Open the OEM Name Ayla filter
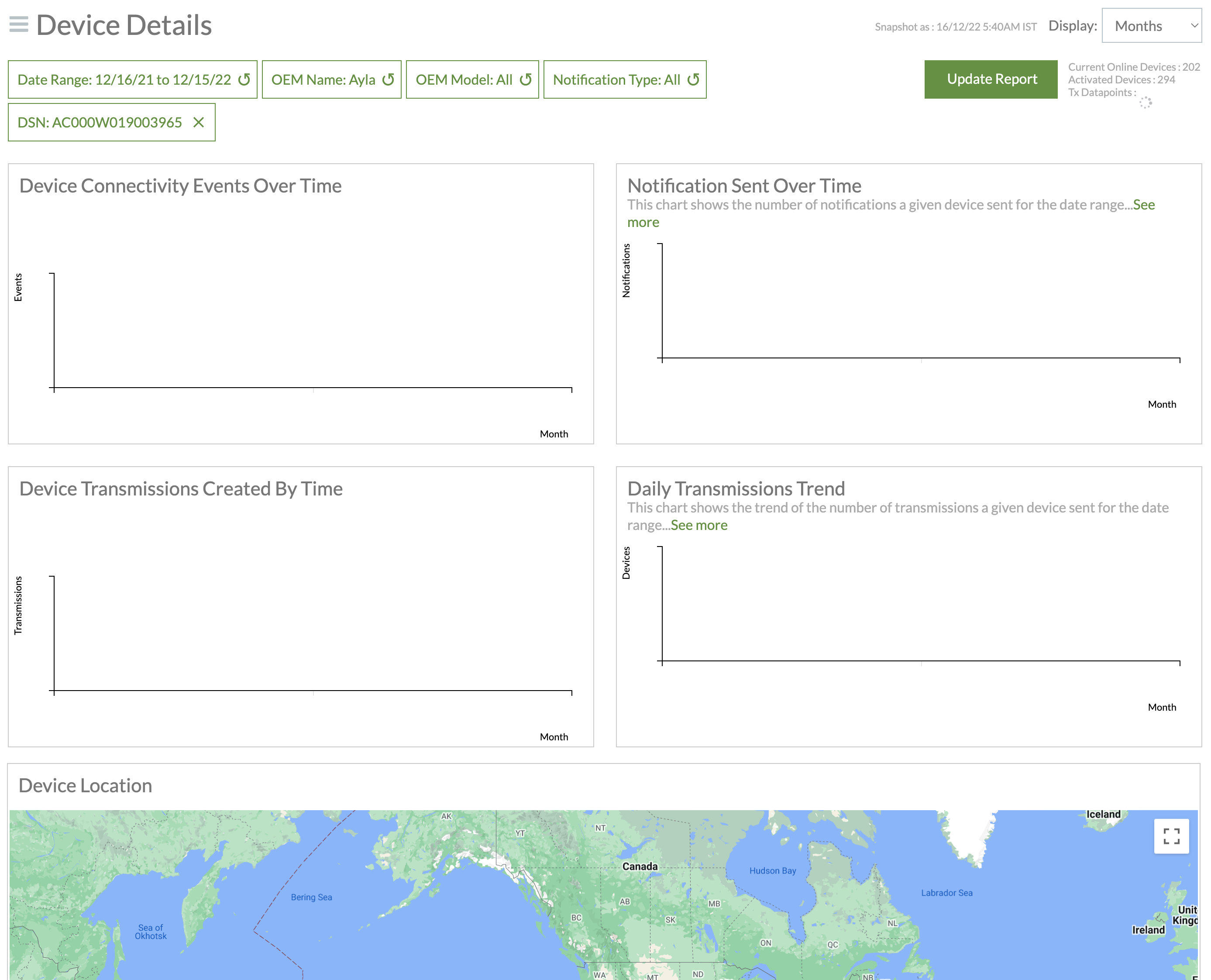Viewport: 1211px width, 980px height. pos(323,79)
